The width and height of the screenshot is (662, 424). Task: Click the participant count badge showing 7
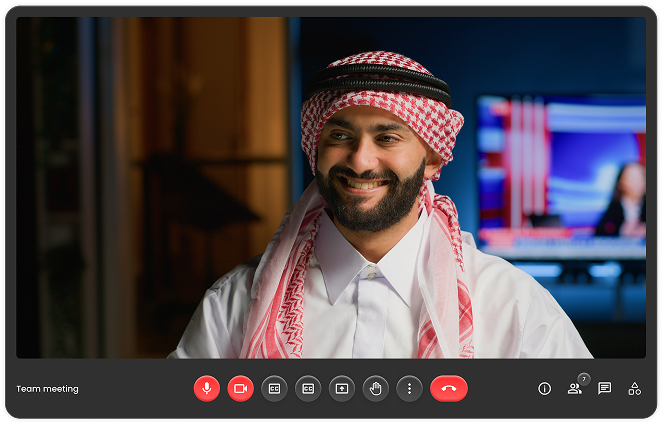(x=584, y=379)
